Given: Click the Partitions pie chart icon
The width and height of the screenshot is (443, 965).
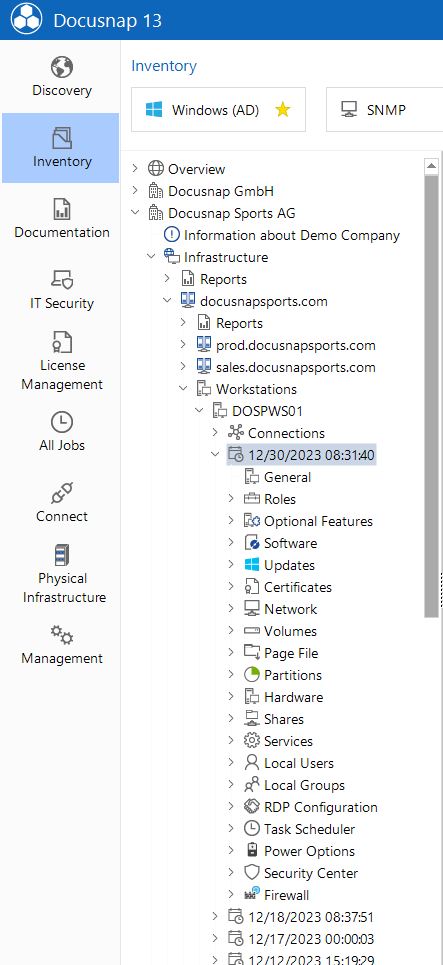Looking at the screenshot, I should pyautogui.click(x=252, y=675).
